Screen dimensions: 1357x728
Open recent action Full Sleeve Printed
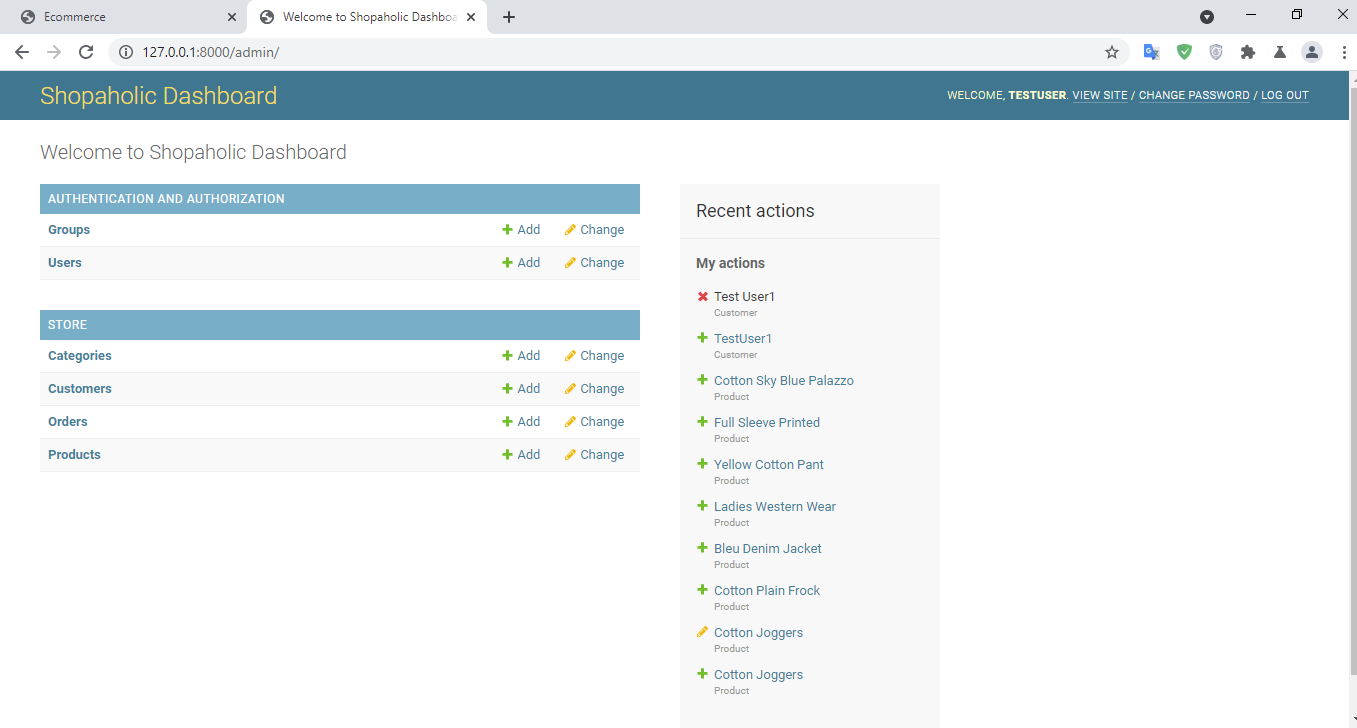767,423
